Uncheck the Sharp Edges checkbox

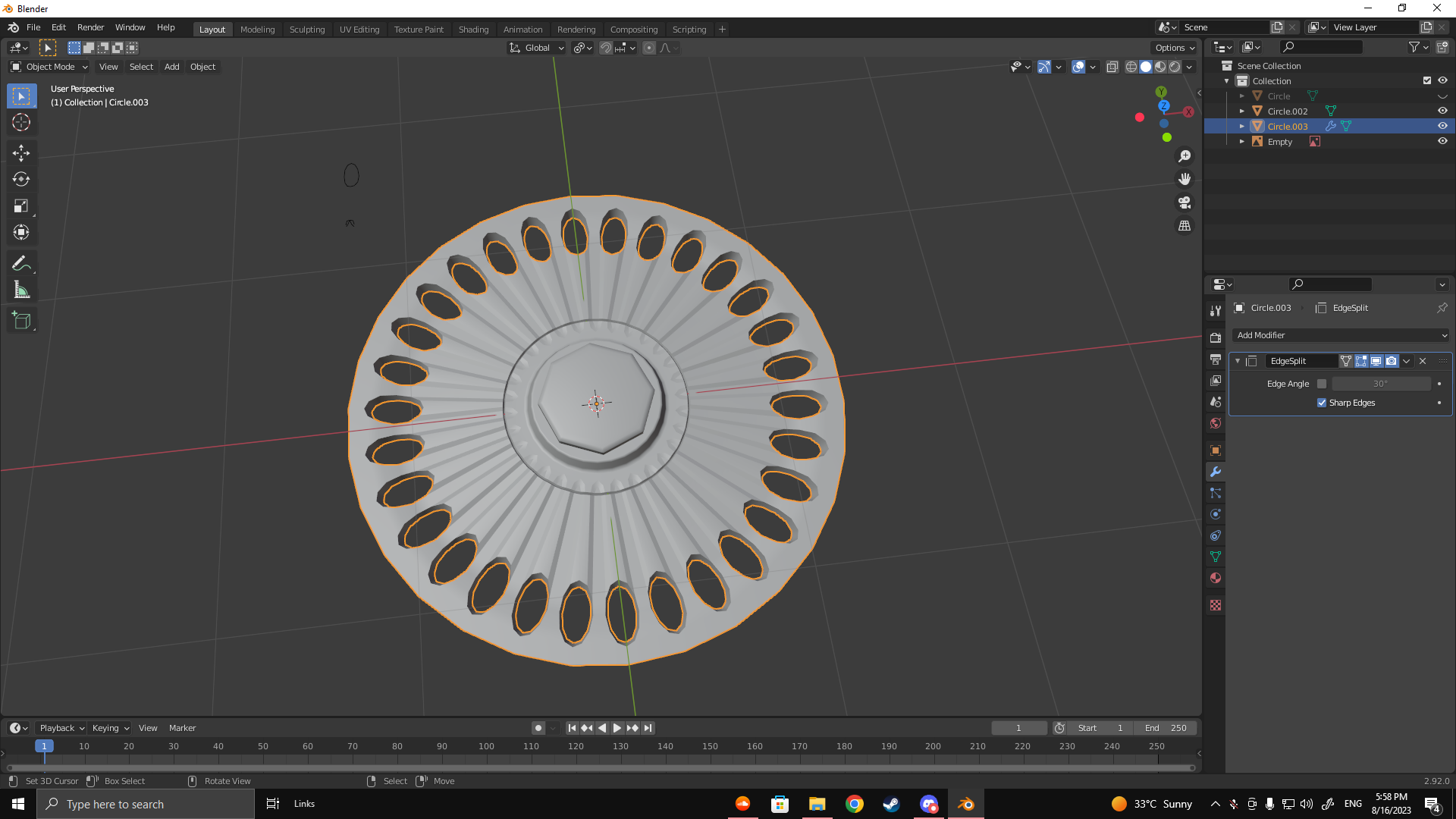1322,403
